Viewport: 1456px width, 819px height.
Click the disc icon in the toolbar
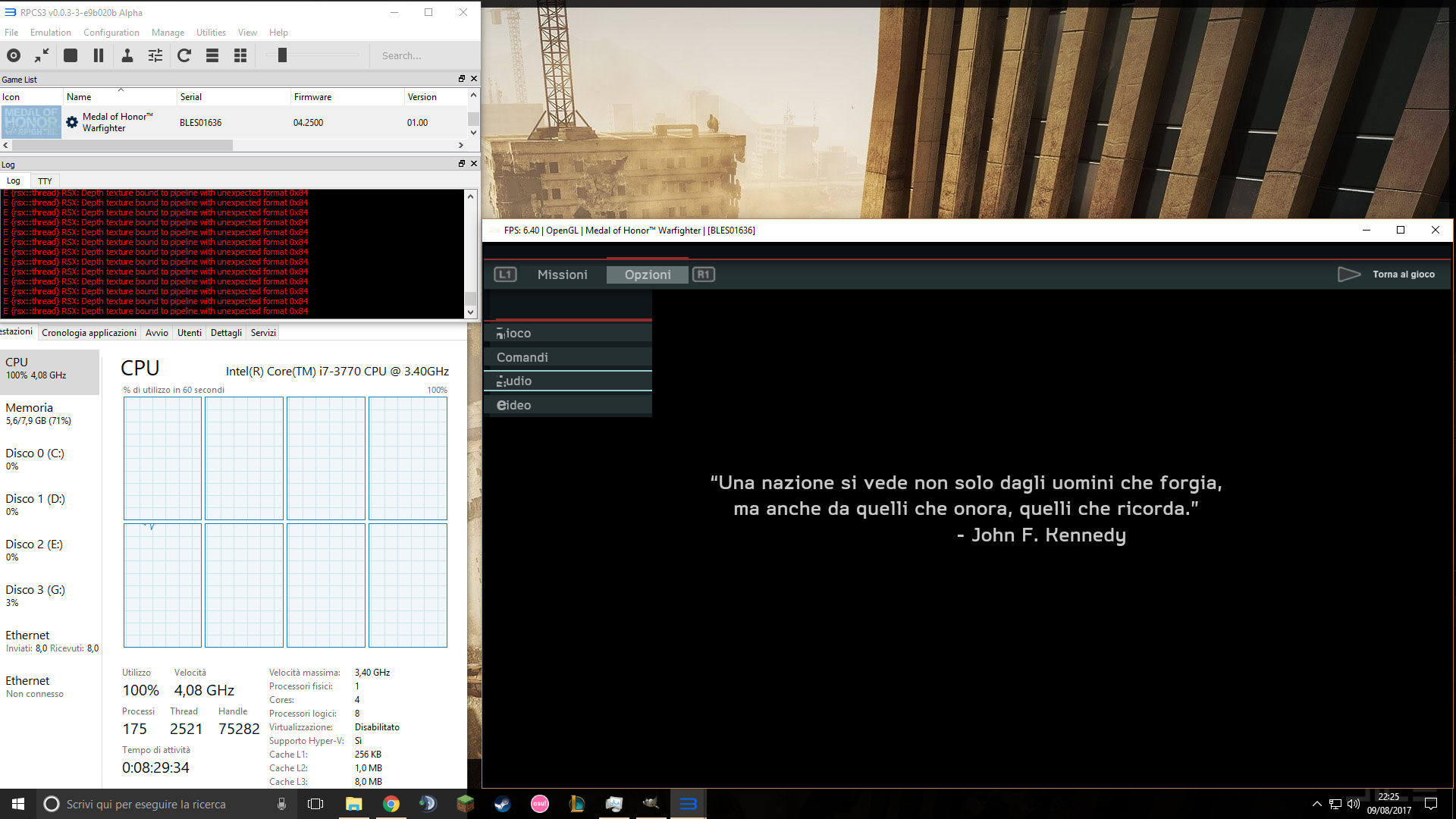tap(14, 55)
